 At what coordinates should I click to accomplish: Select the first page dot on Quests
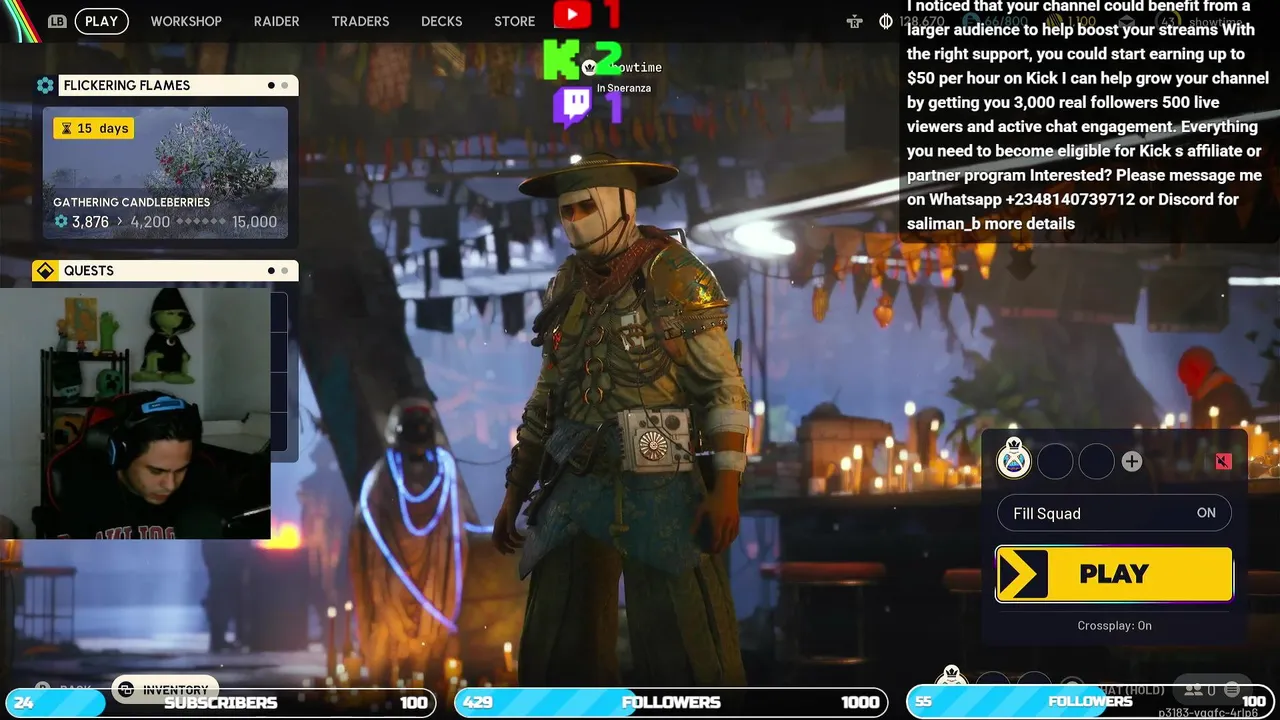click(x=271, y=271)
